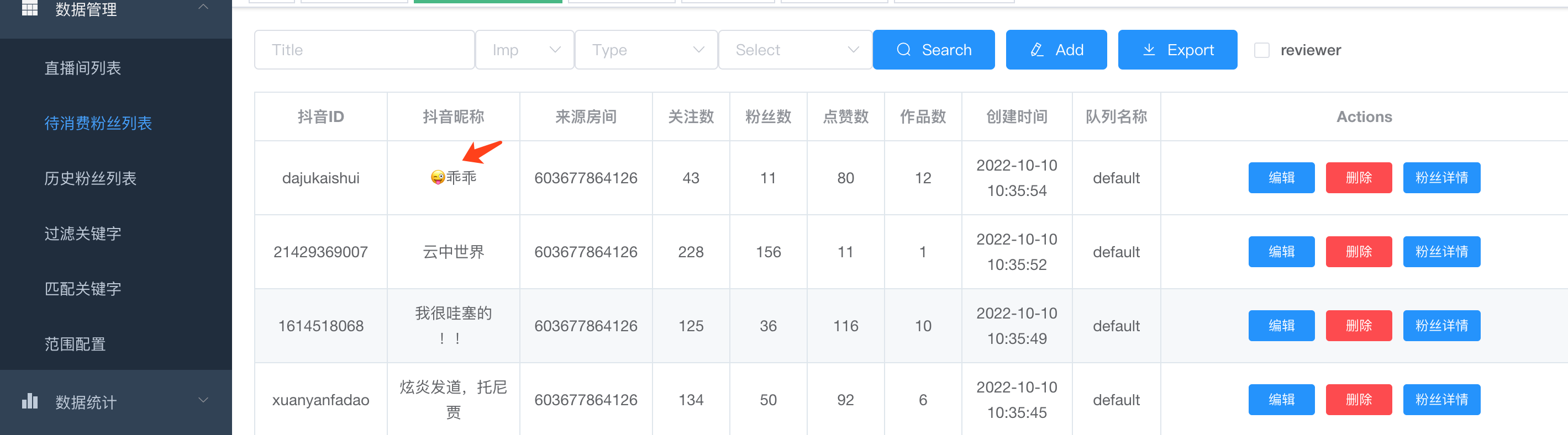Focus the Title input field
The height and width of the screenshot is (435, 1568).
coord(364,50)
